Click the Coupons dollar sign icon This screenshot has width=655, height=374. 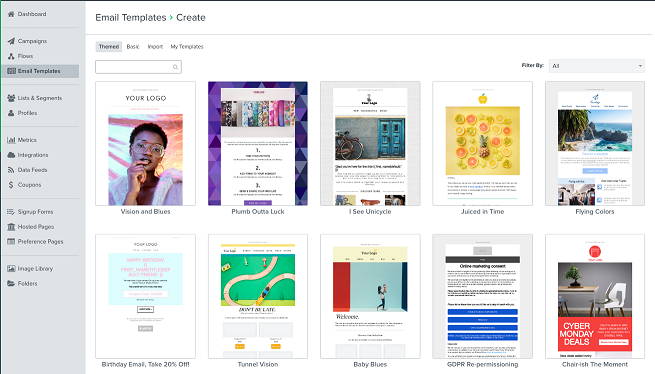click(11, 185)
